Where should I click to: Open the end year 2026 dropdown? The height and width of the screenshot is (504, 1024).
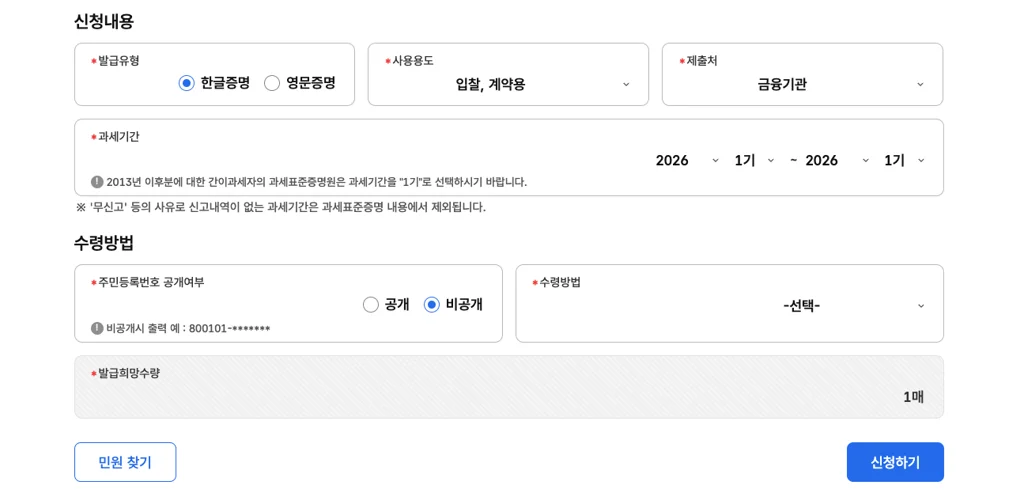pos(836,160)
